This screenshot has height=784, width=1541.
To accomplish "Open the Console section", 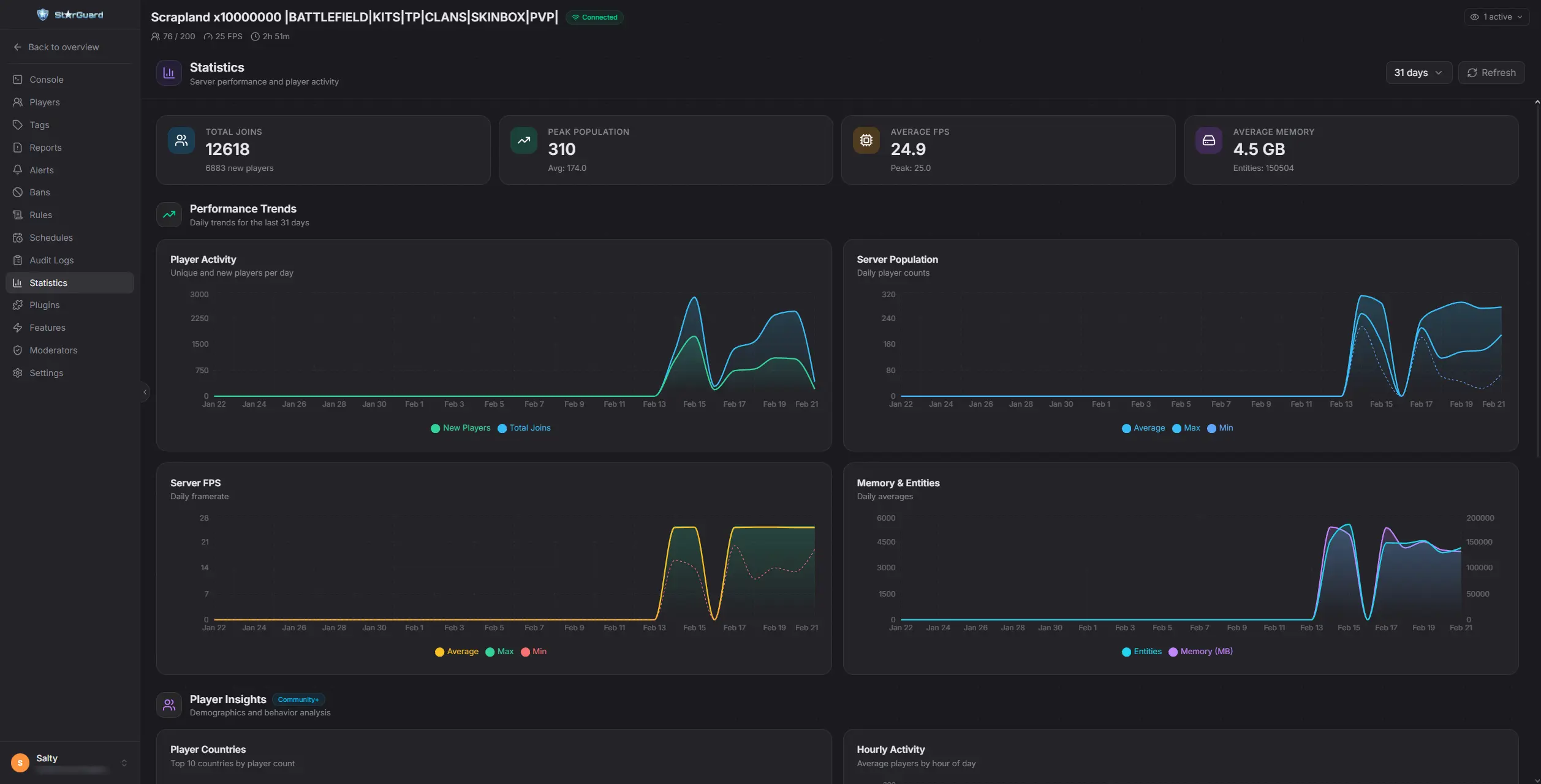I will pyautogui.click(x=46, y=79).
